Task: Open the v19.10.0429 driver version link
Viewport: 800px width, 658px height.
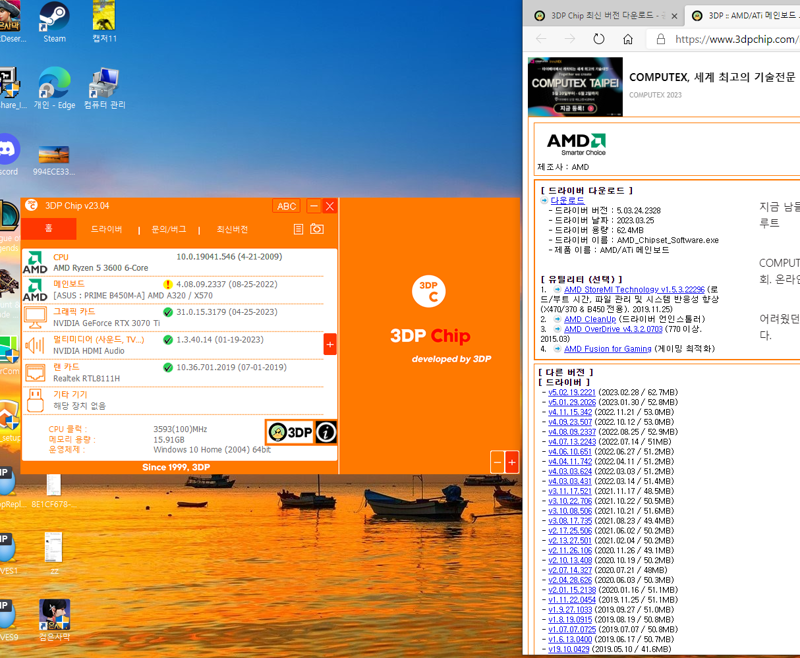Action: tap(568, 649)
